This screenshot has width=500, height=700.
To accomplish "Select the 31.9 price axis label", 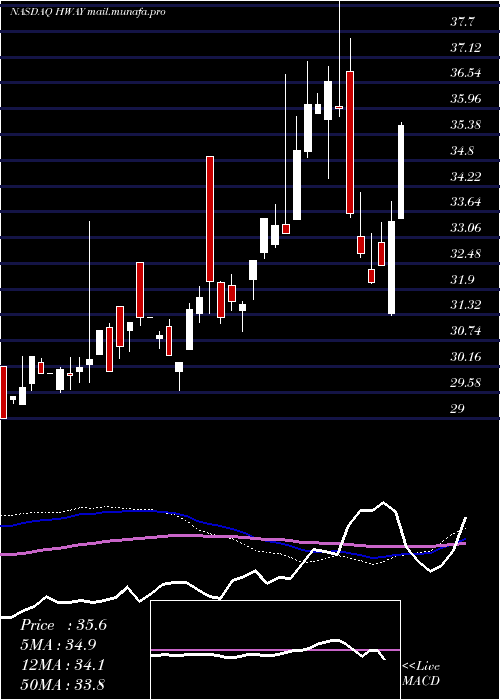I will (x=462, y=279).
